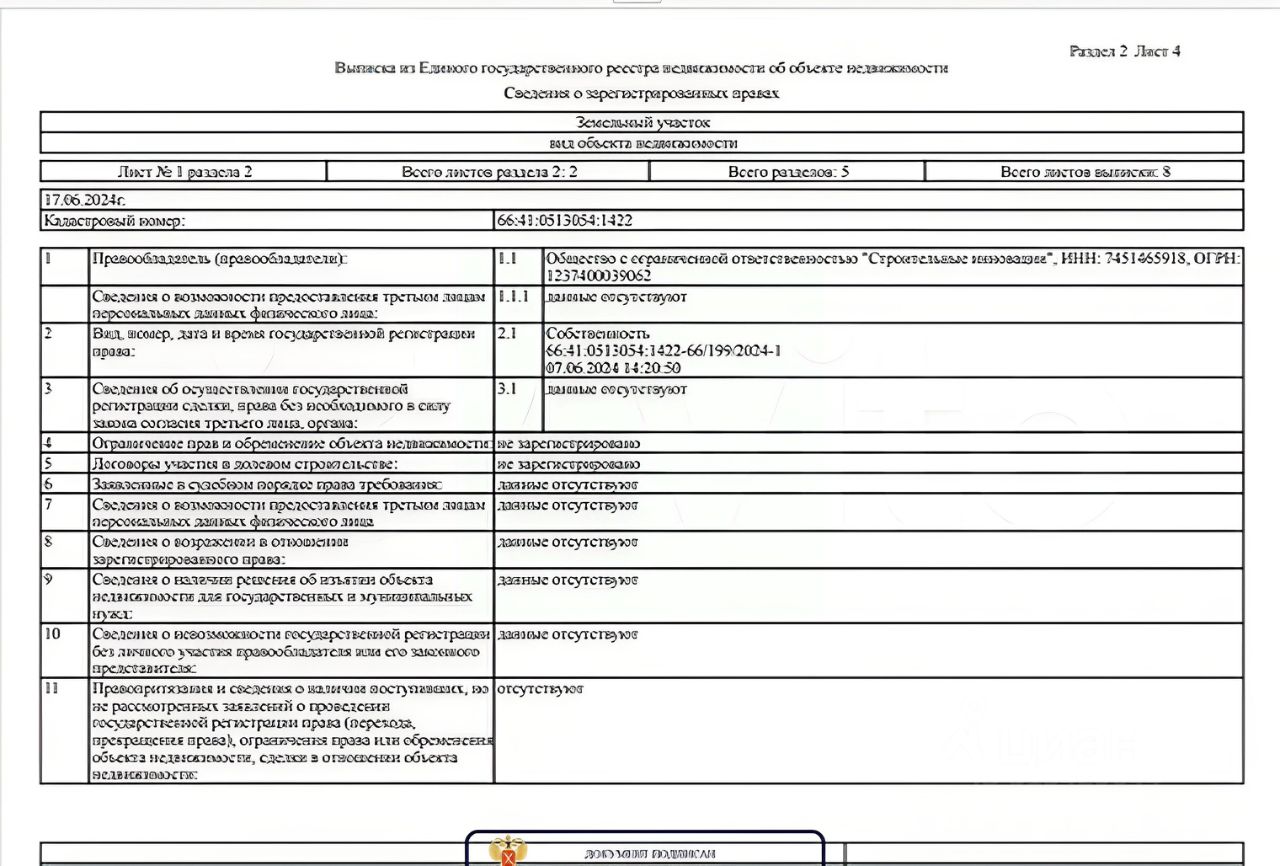The image size is (1280, 866).
Task: Click the value "отсутствуют" in row 11
Action: (540, 690)
